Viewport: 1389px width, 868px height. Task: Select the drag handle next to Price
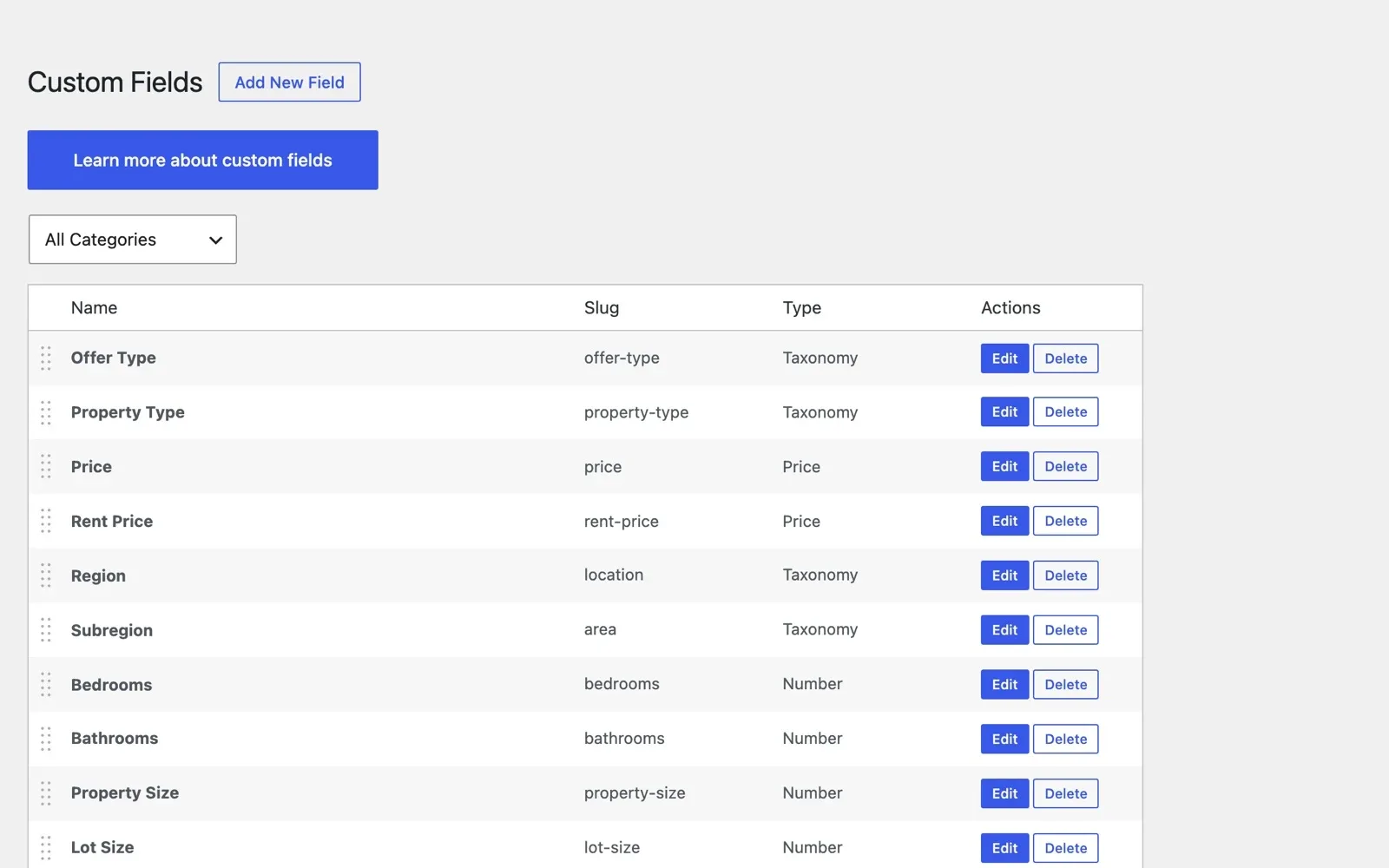point(46,467)
